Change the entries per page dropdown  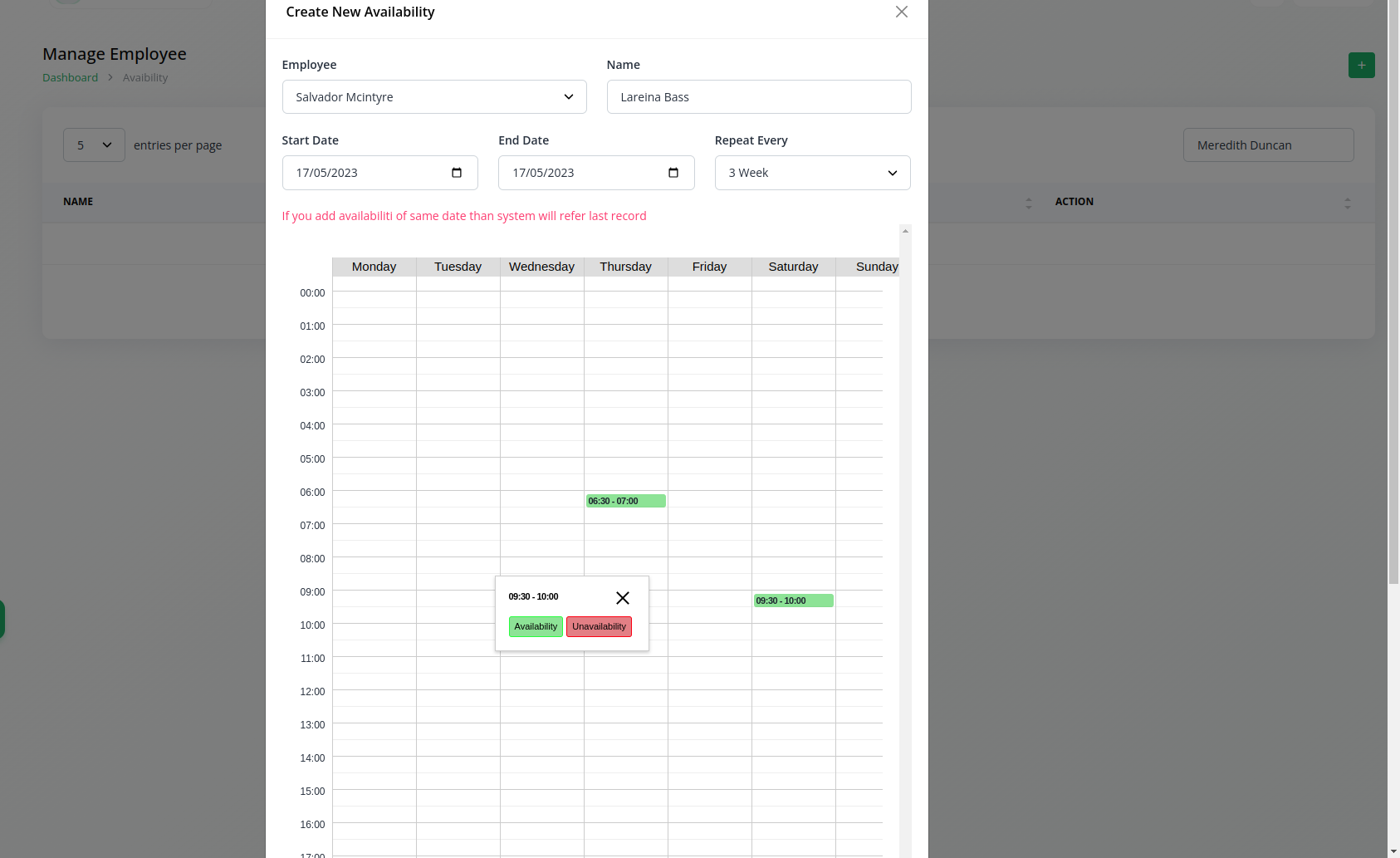click(x=94, y=145)
